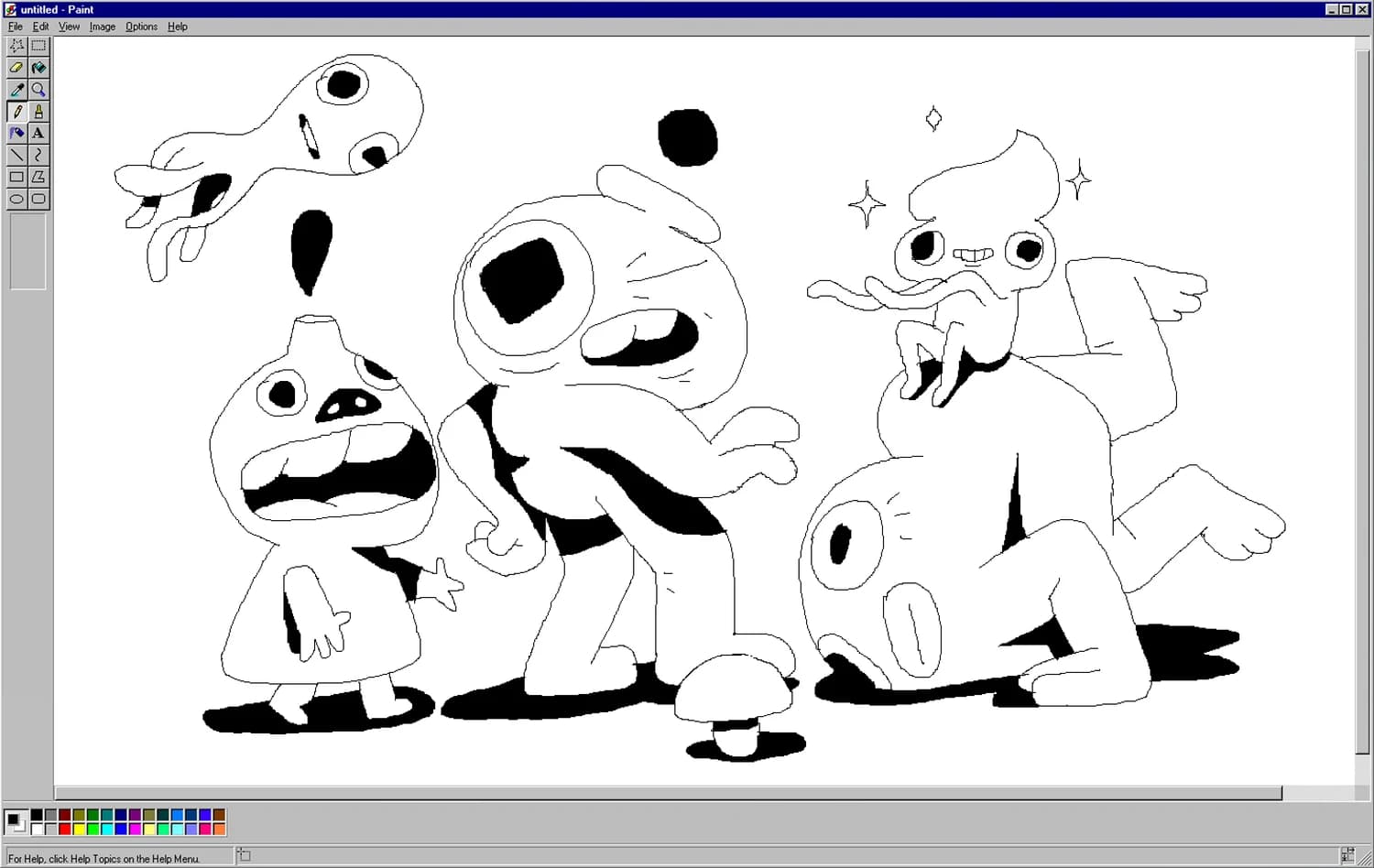Click the foreground/background color indicator box

point(16,822)
